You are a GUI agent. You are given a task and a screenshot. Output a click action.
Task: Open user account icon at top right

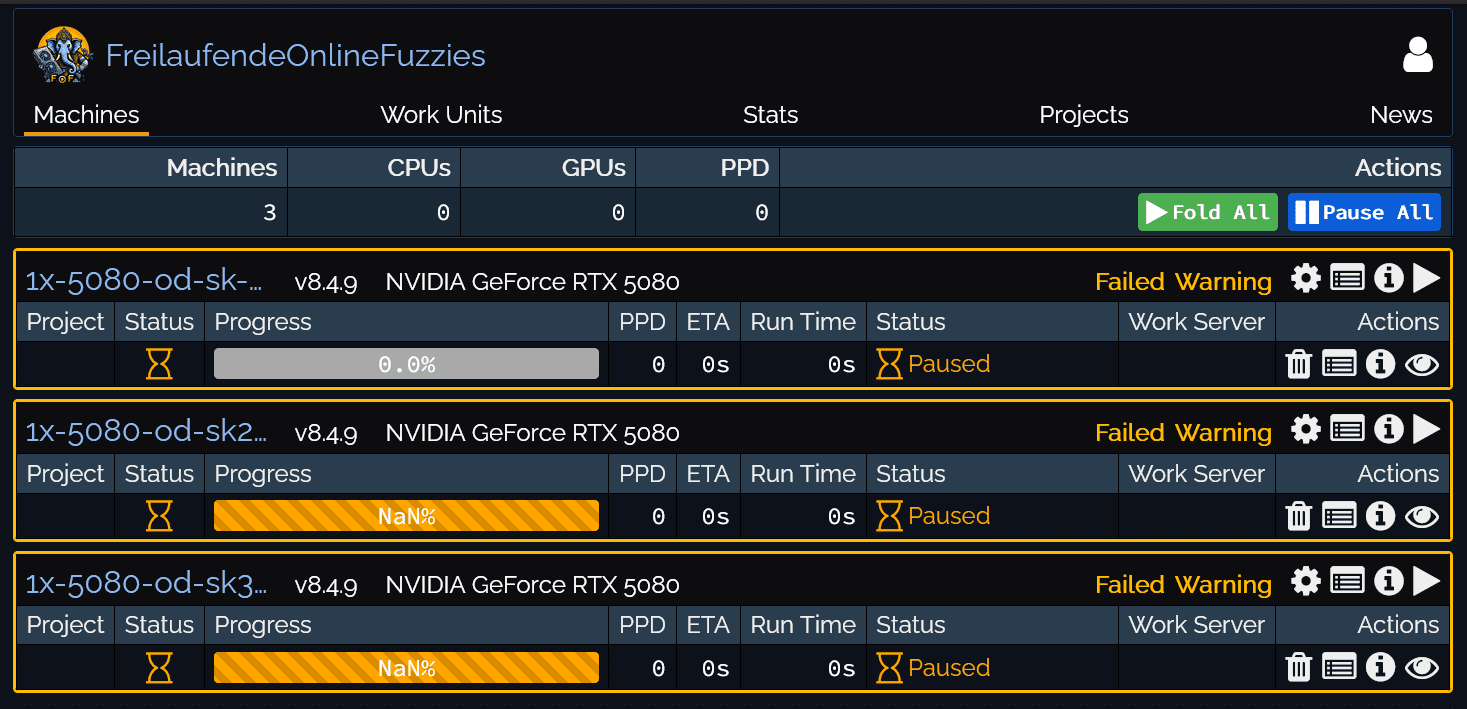pos(1417,56)
